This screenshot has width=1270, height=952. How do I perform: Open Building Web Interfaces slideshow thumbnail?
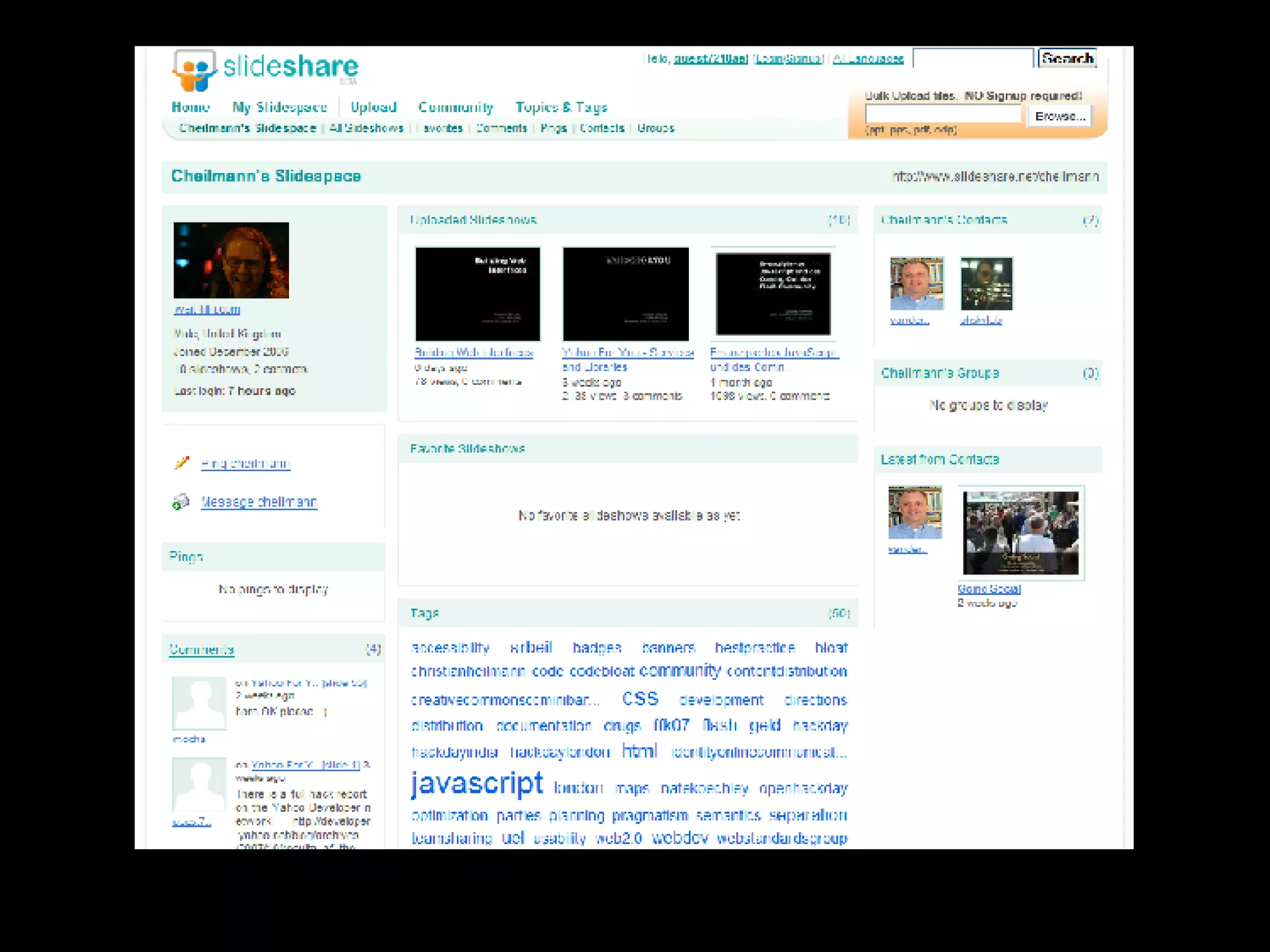(477, 294)
